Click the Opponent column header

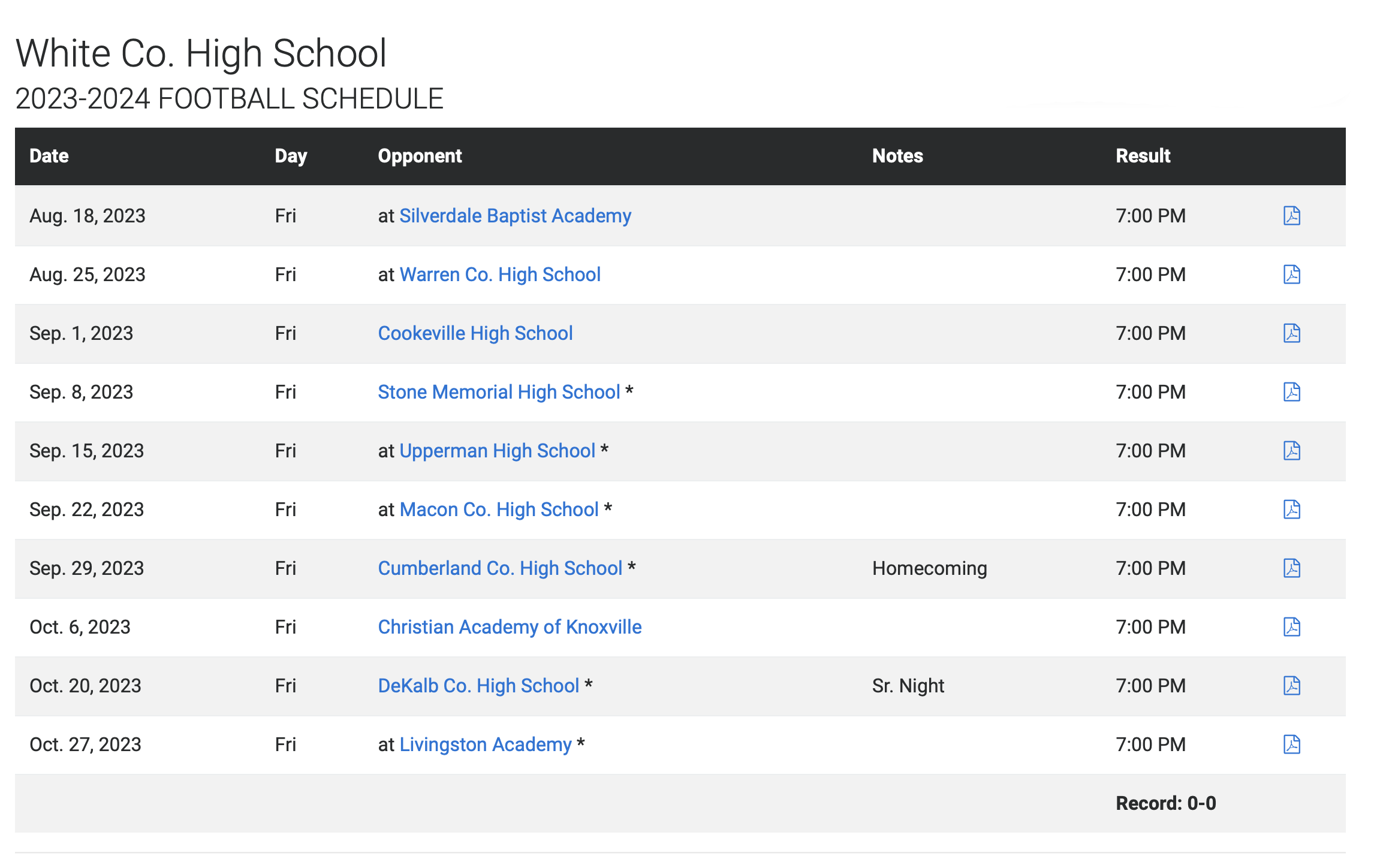point(420,156)
